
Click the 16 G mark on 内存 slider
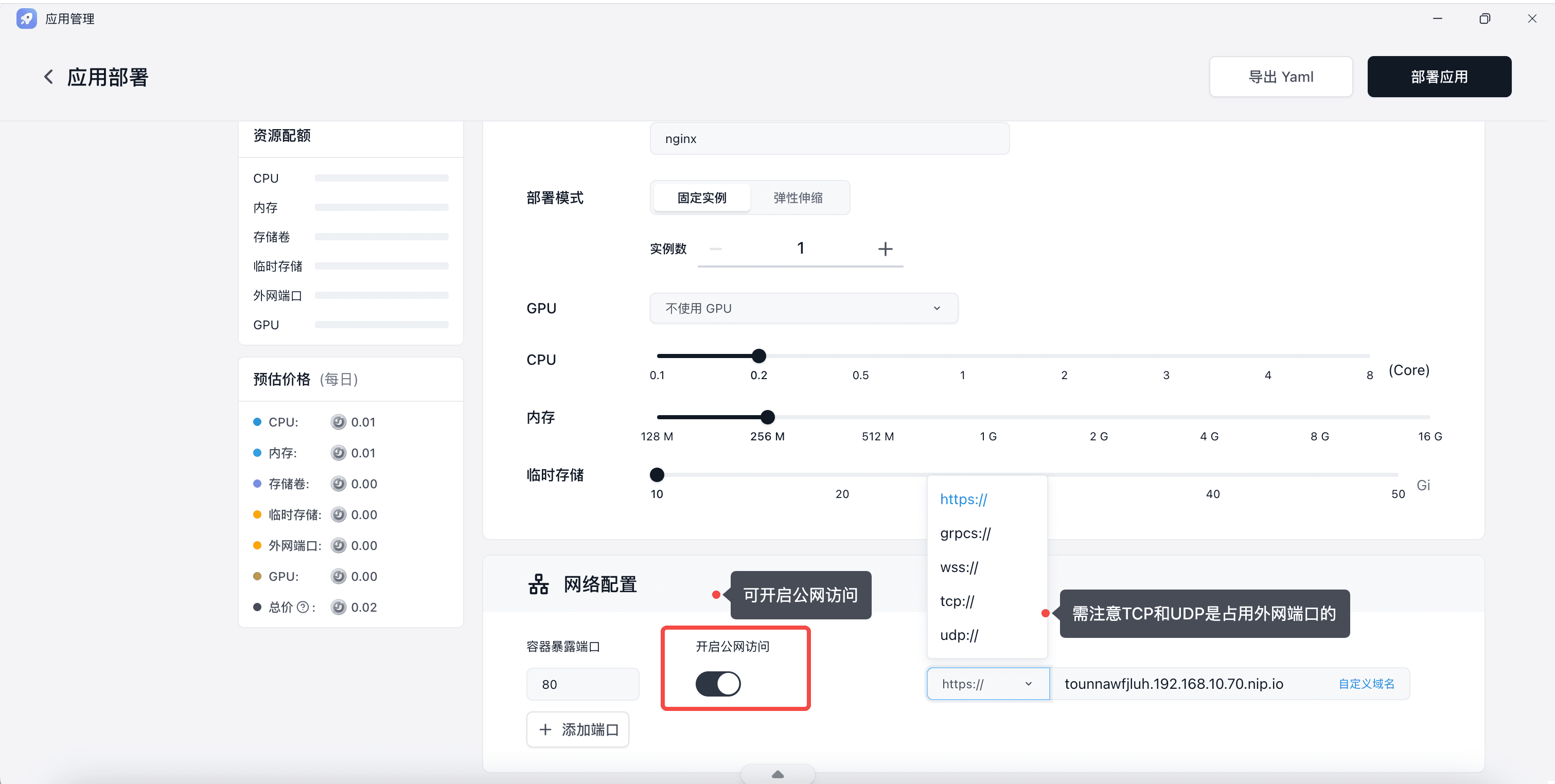1430,436
